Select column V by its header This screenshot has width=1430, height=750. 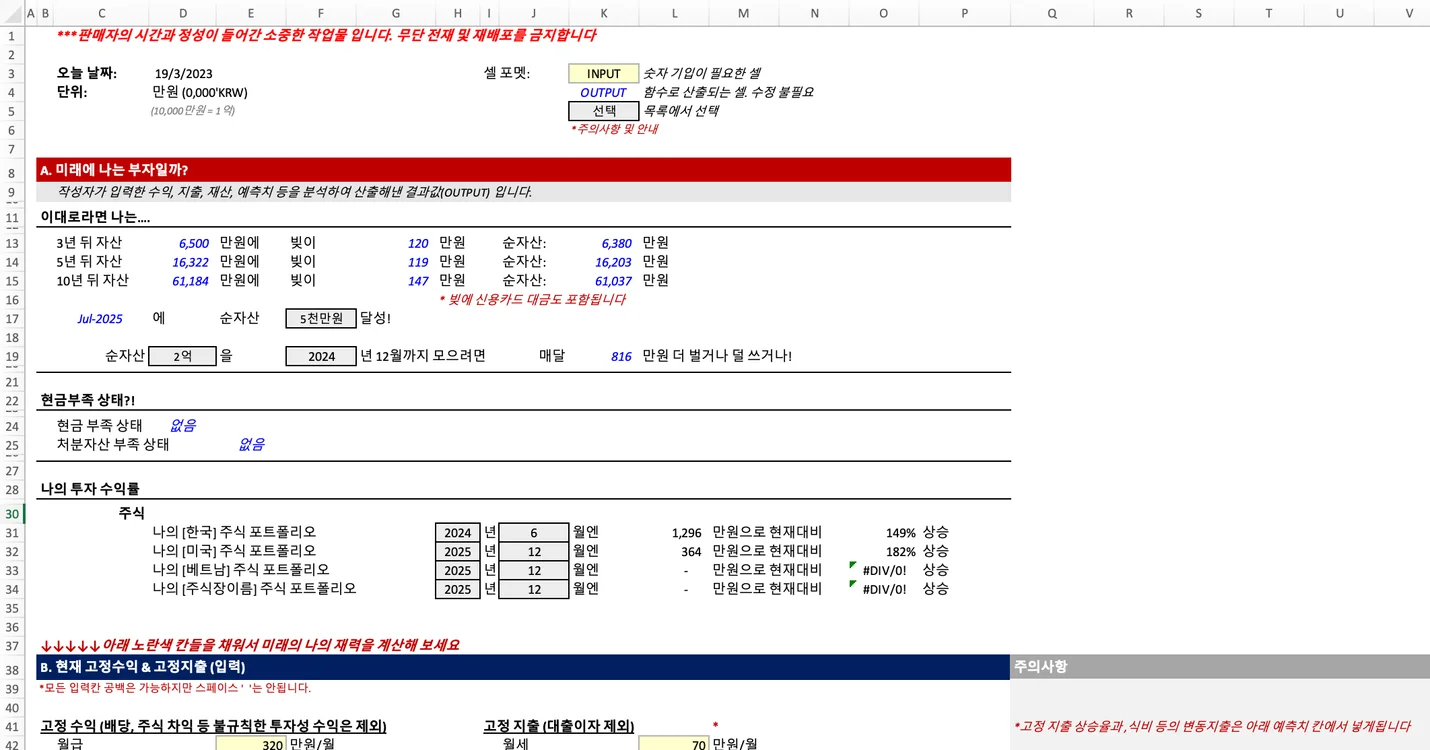[1409, 13]
